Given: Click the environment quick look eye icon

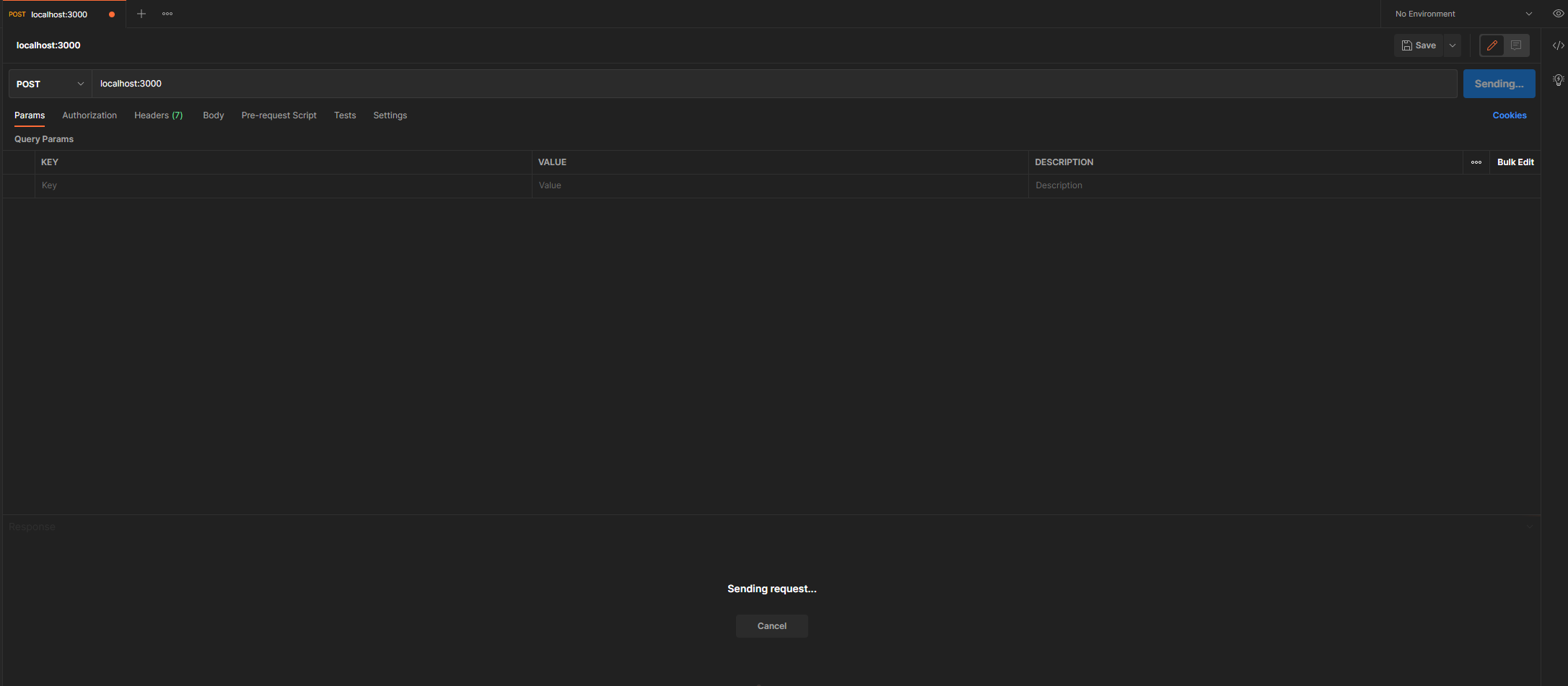Looking at the screenshot, I should tap(1558, 14).
